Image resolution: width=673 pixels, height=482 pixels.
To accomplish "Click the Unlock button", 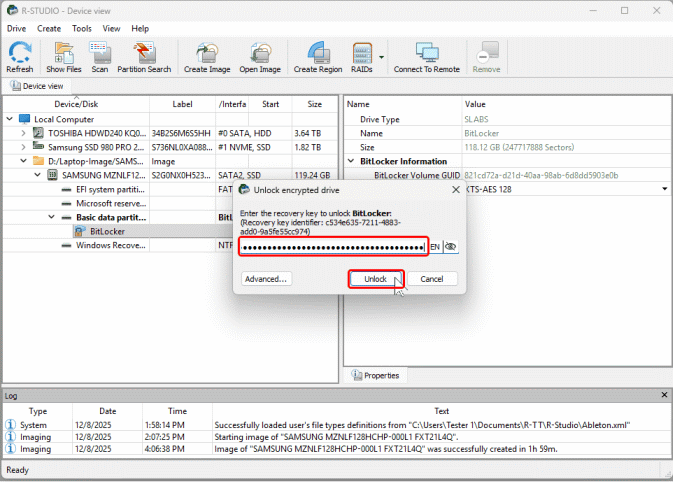I will (x=376, y=279).
